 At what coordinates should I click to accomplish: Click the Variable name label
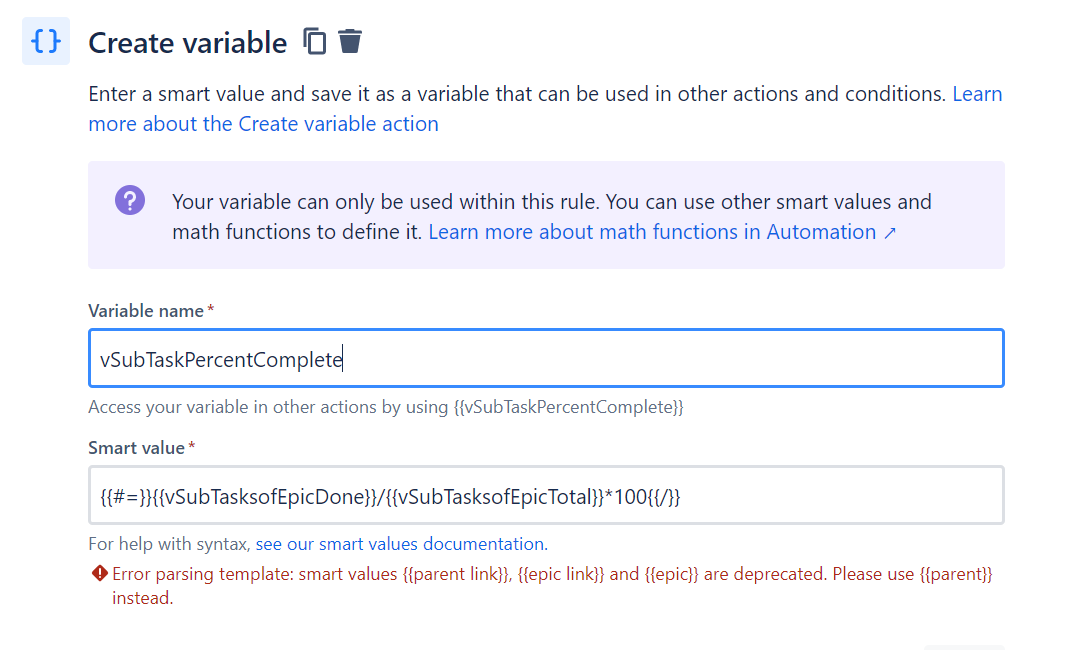pyautogui.click(x=146, y=311)
